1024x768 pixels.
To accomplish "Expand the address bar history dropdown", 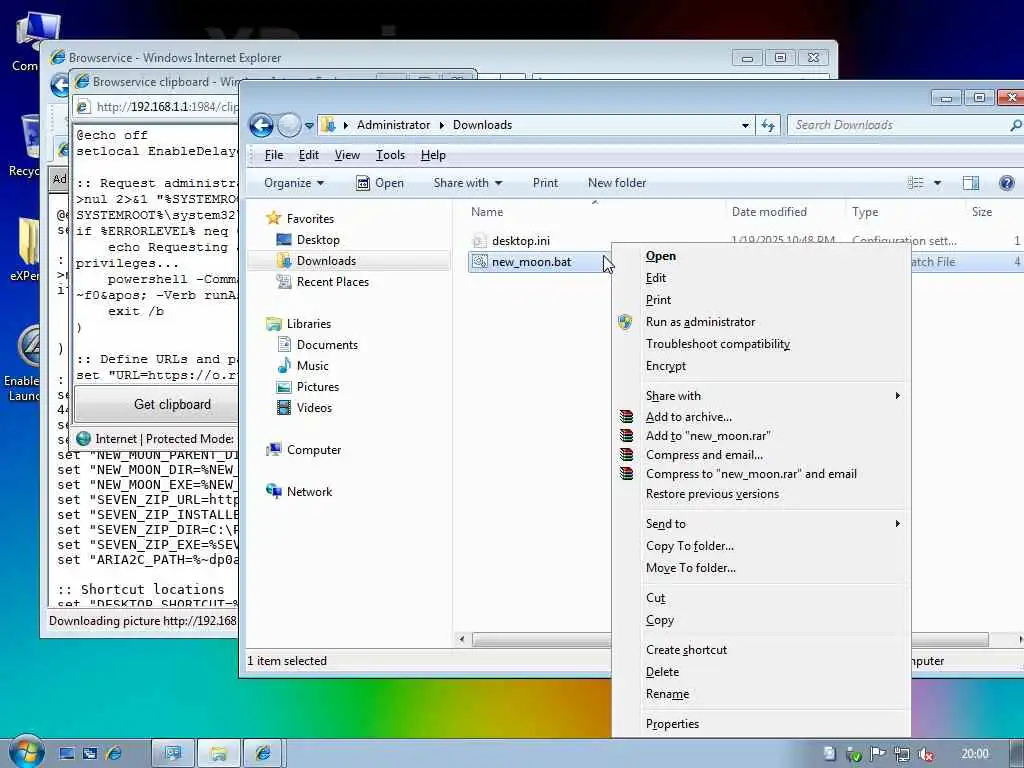I will [745, 125].
